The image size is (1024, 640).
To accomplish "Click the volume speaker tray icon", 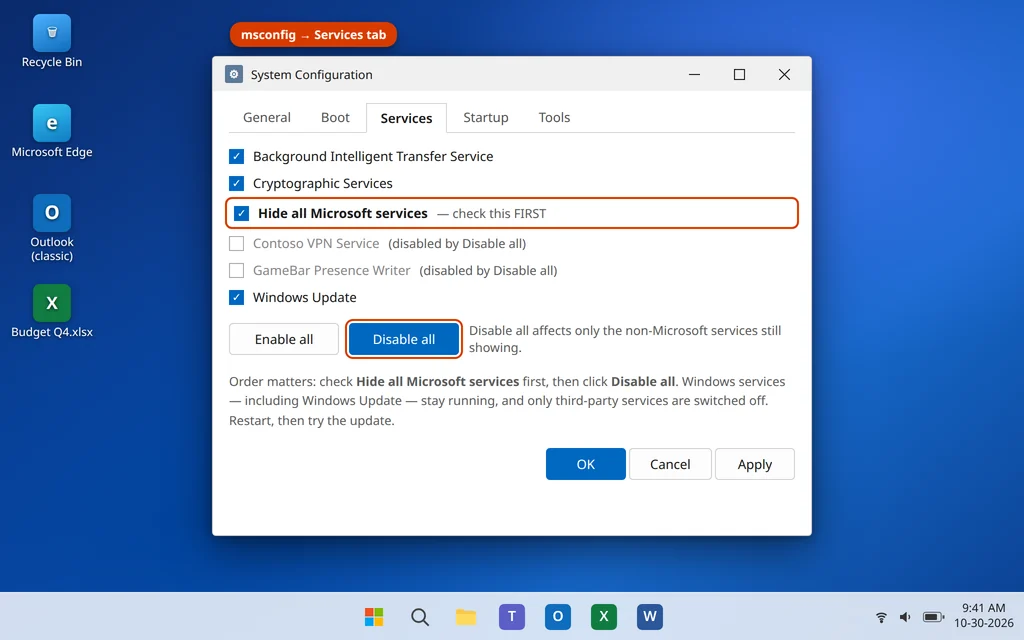I will (x=905, y=616).
